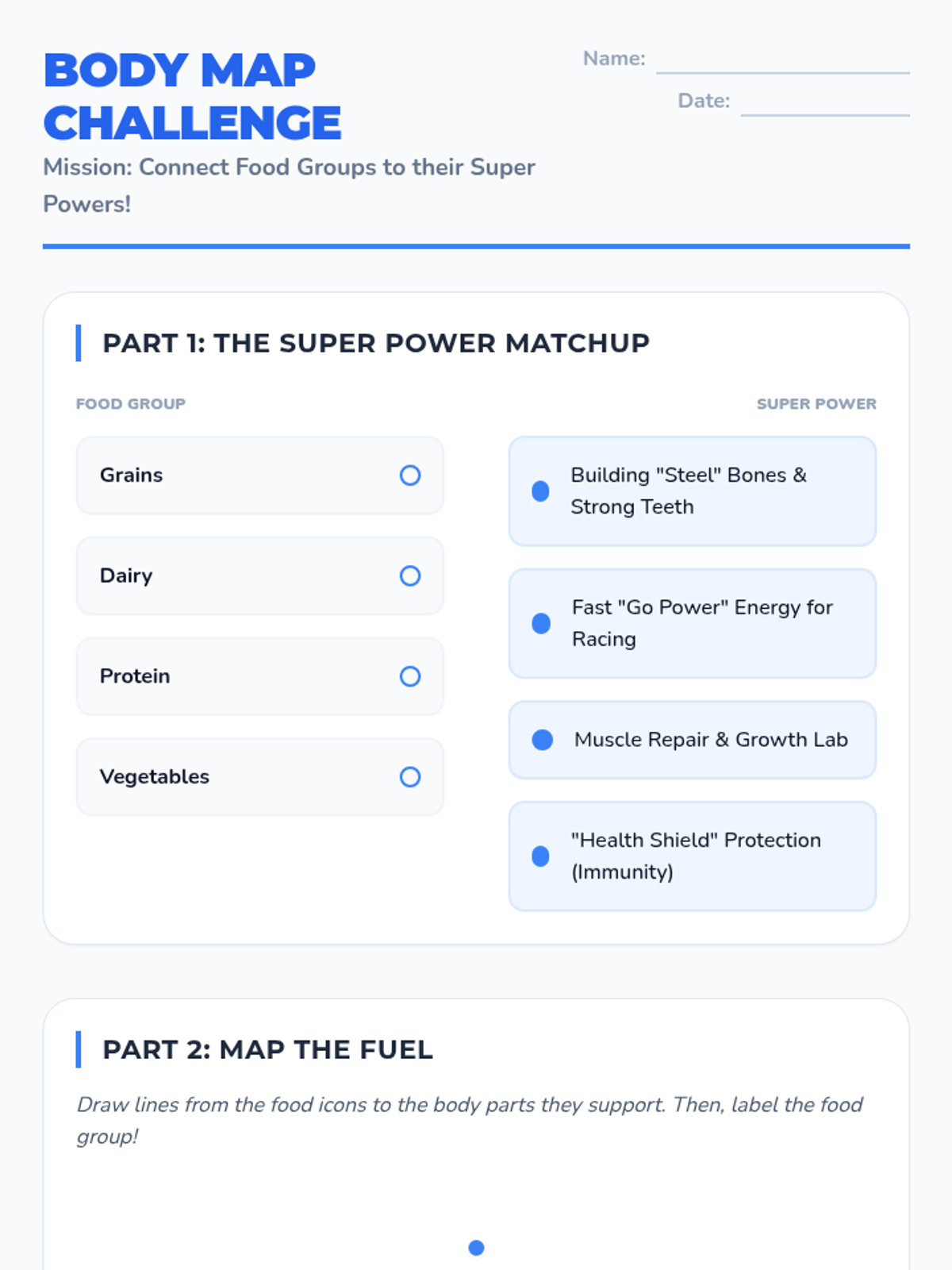The width and height of the screenshot is (952, 1270).
Task: Select the Dairy connector circle
Action: [410, 576]
